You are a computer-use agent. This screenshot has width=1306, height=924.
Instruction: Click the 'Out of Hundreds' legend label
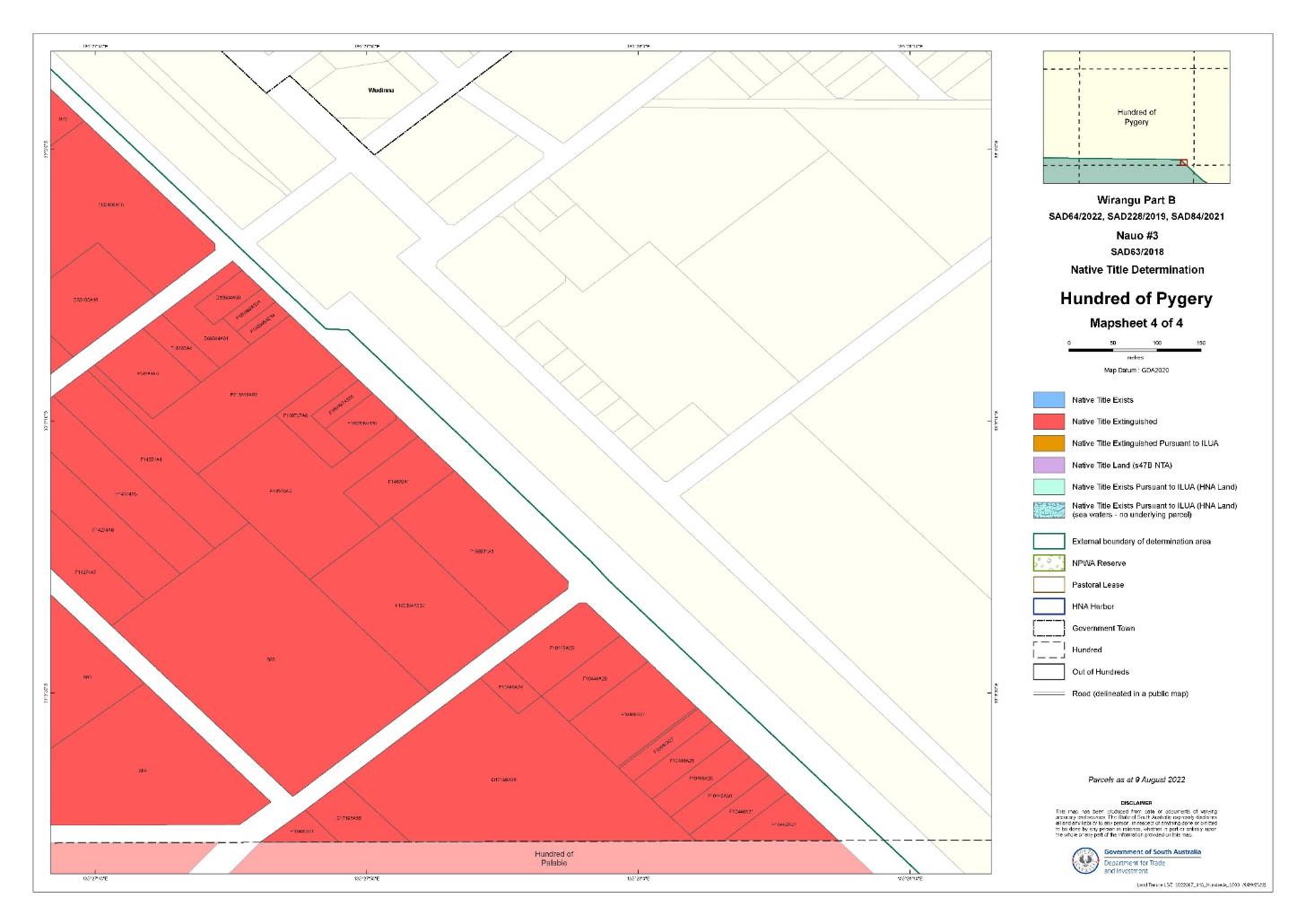1101,672
